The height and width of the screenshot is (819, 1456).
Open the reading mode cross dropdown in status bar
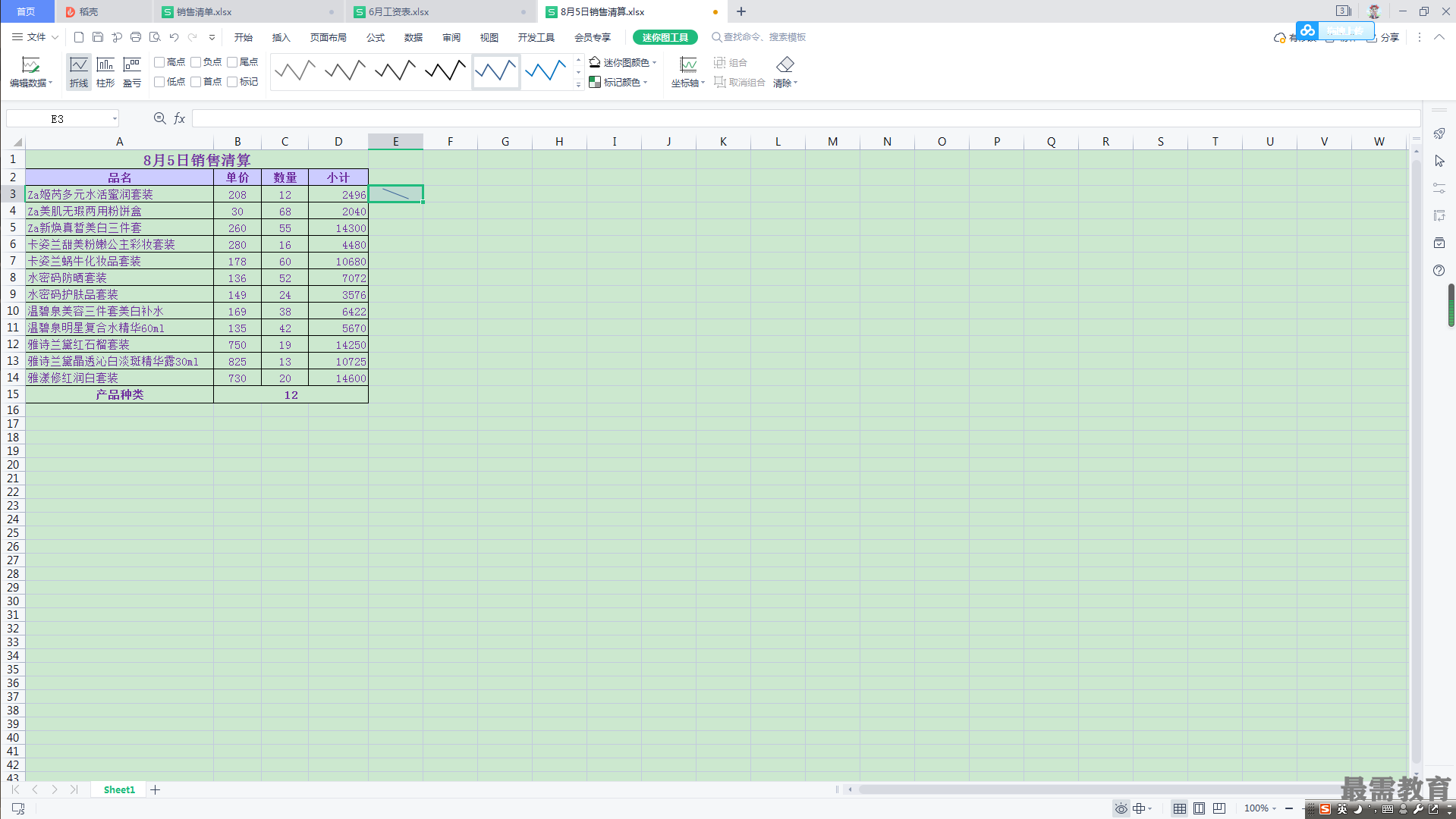(x=1143, y=808)
